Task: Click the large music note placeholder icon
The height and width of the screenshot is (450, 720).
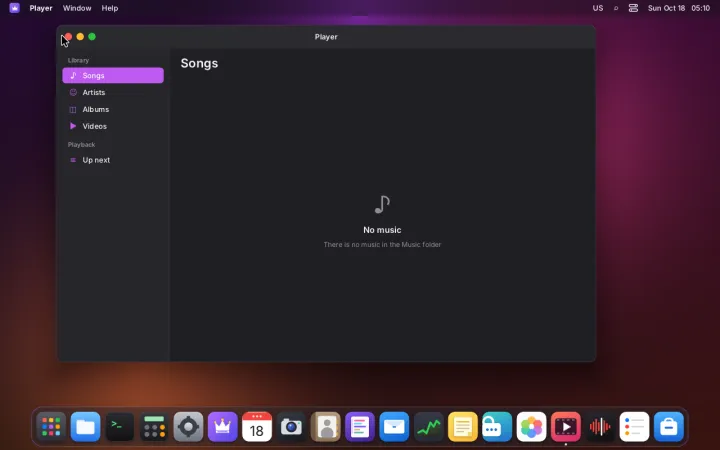Action: pos(382,204)
